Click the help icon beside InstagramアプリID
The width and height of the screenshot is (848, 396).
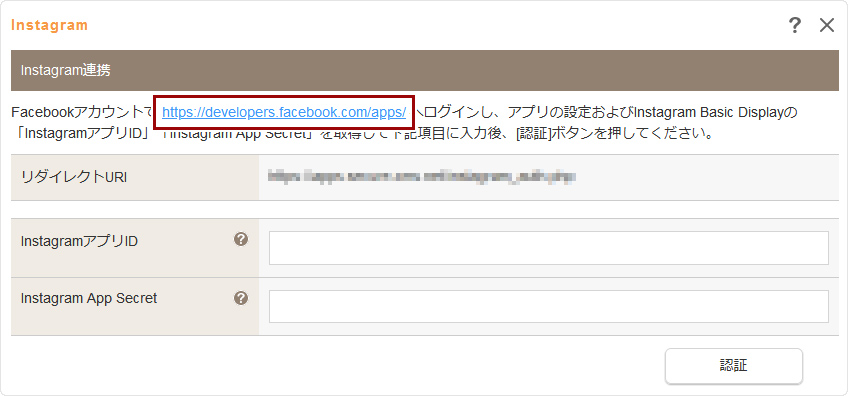(x=241, y=240)
